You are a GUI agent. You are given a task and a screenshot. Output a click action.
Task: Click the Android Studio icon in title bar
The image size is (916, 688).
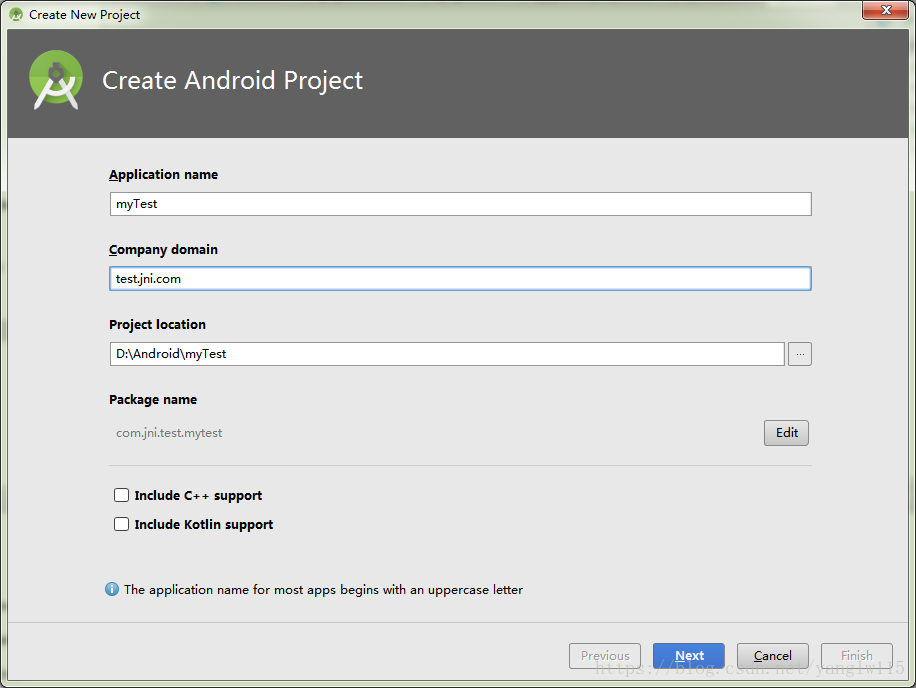16,15
